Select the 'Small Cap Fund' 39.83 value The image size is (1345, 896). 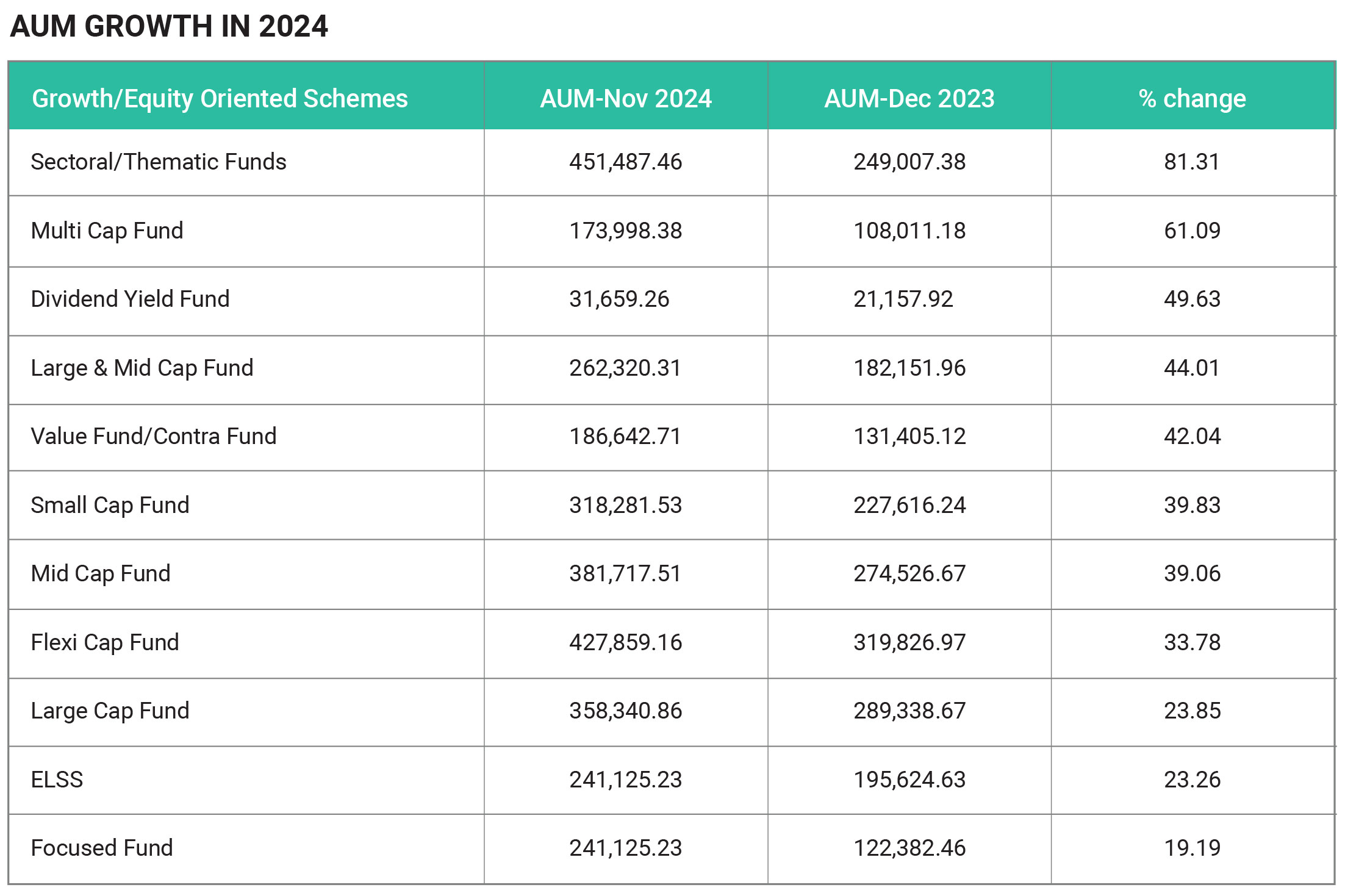[x=1192, y=505]
